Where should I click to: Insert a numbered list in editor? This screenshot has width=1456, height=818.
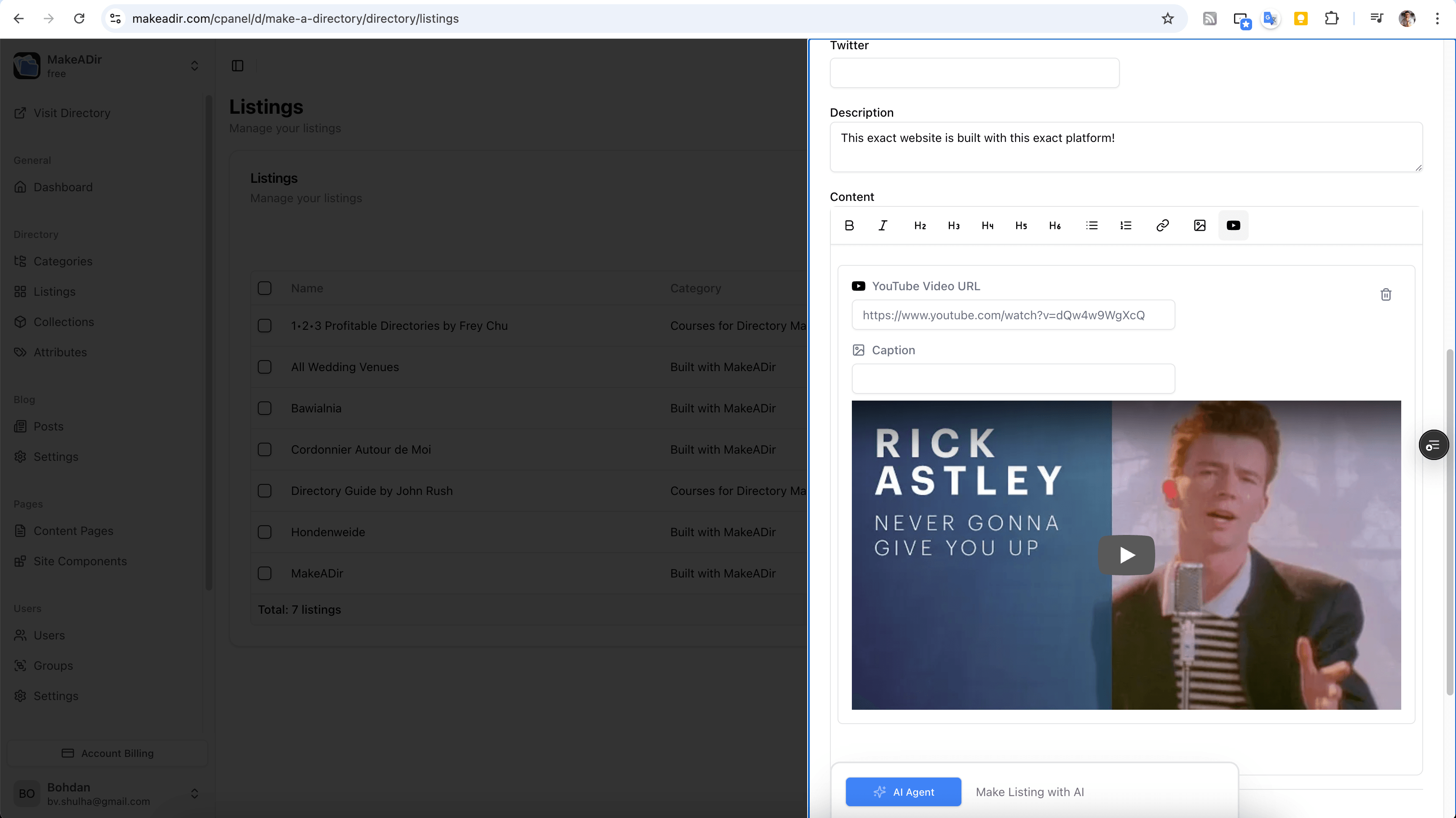[x=1125, y=225]
